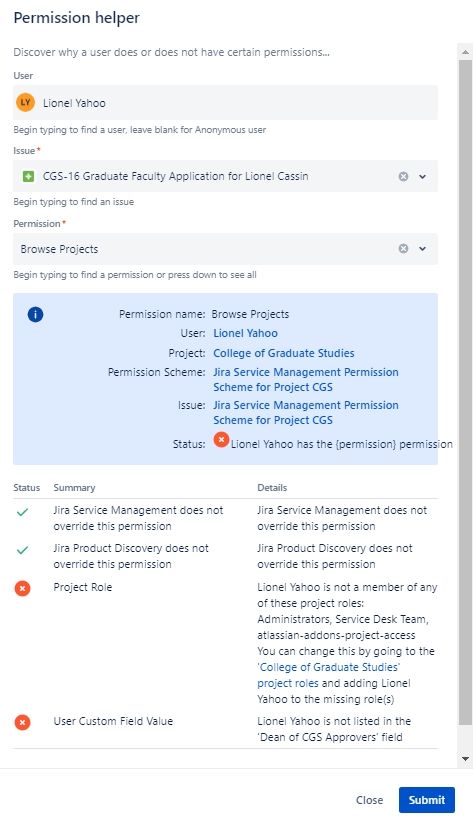The width and height of the screenshot is (473, 820).
Task: Click the LY user avatar icon
Action: tap(25, 102)
